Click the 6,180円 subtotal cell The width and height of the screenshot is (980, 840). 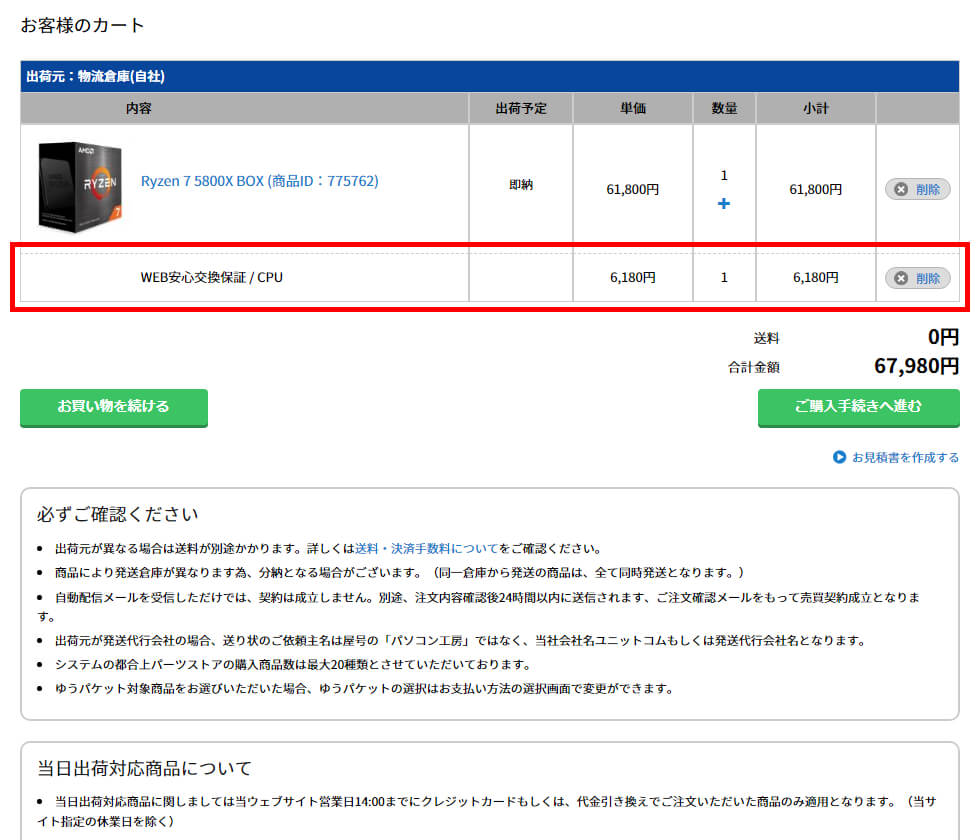(816, 278)
